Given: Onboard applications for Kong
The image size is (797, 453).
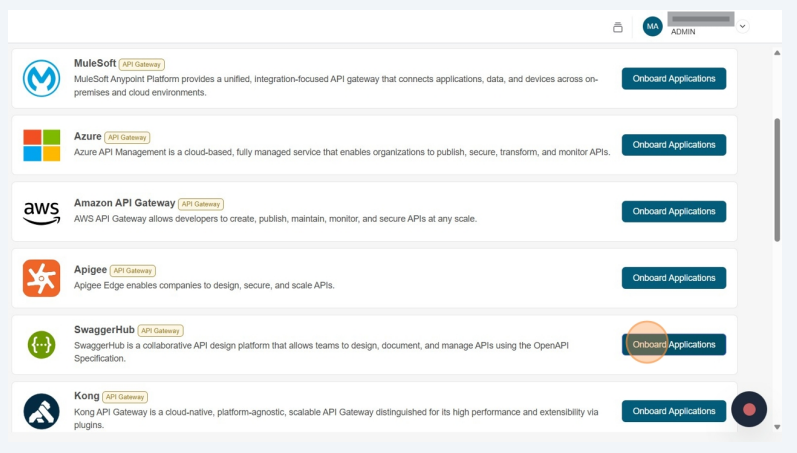Looking at the screenshot, I should tap(673, 411).
